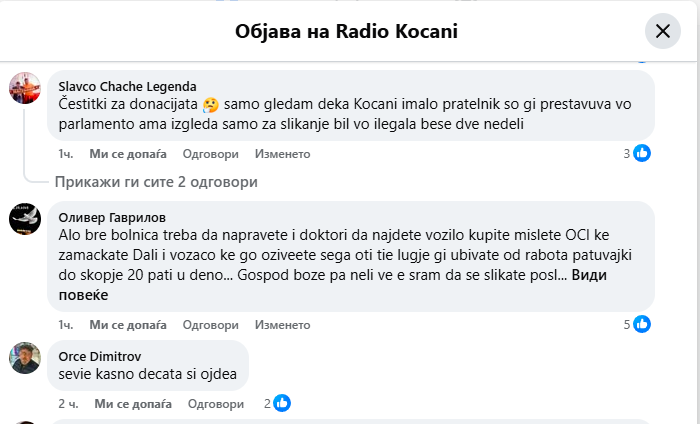Image resolution: width=700 pixels, height=424 pixels.
Task: Open Slavco Chache Legenda's profile picture
Action: click(24, 89)
